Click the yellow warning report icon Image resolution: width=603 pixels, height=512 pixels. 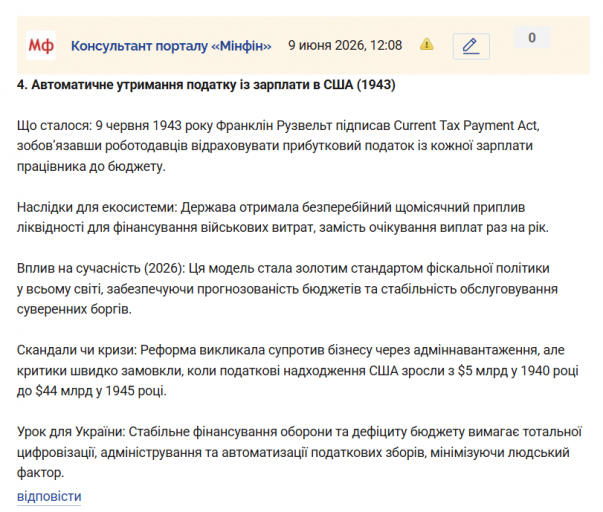point(426,44)
